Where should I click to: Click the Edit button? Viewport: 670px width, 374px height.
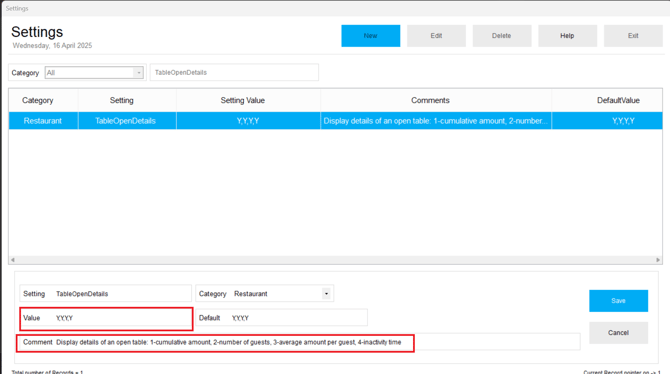pyautogui.click(x=436, y=36)
